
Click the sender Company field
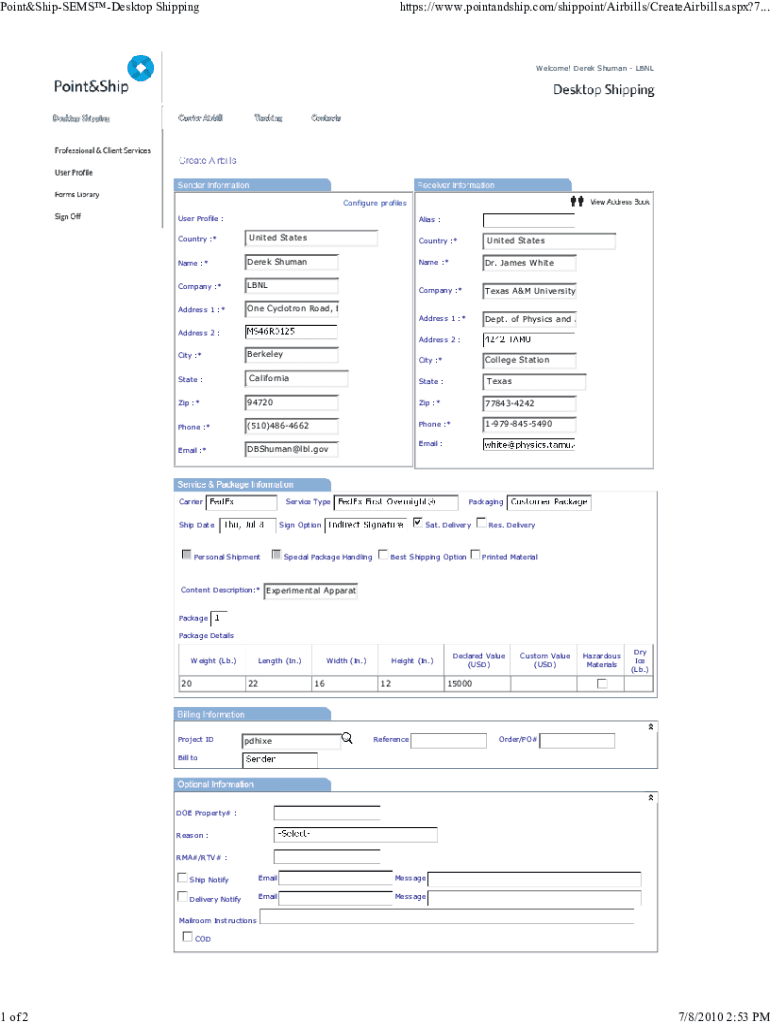pos(291,286)
